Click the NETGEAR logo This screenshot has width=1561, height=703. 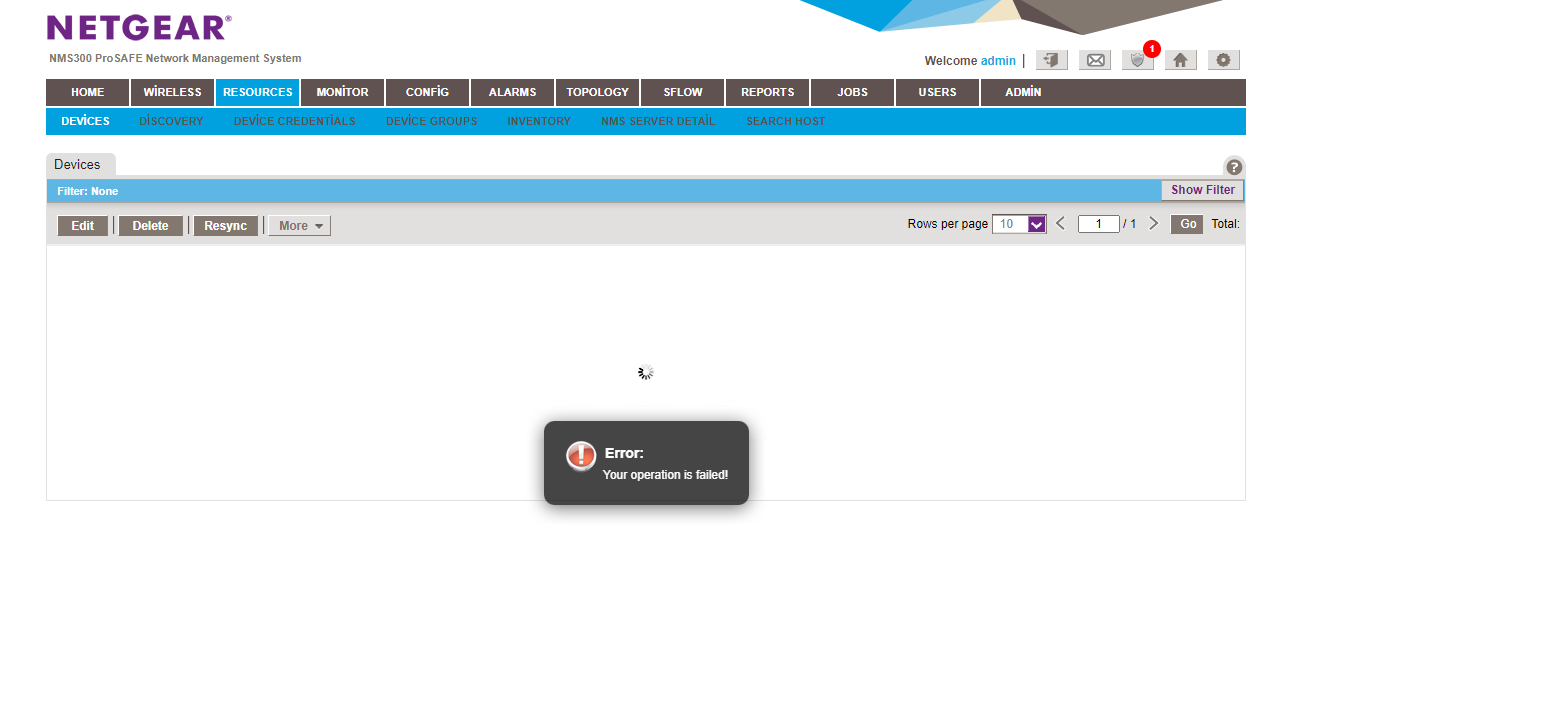pyautogui.click(x=139, y=27)
